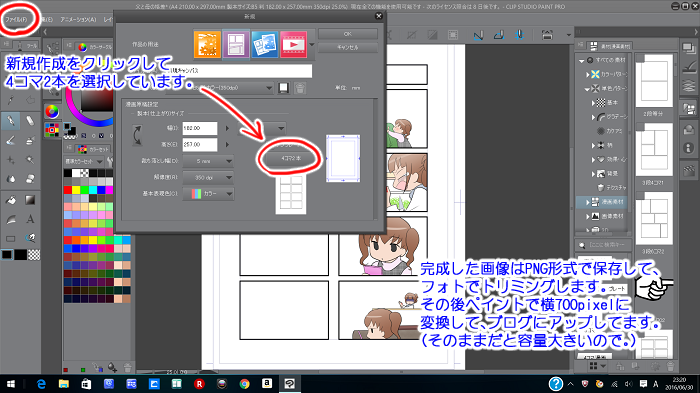Screen dimensions: 700x393
Task: Expand the Color pattern material folder
Action: click(x=588, y=75)
